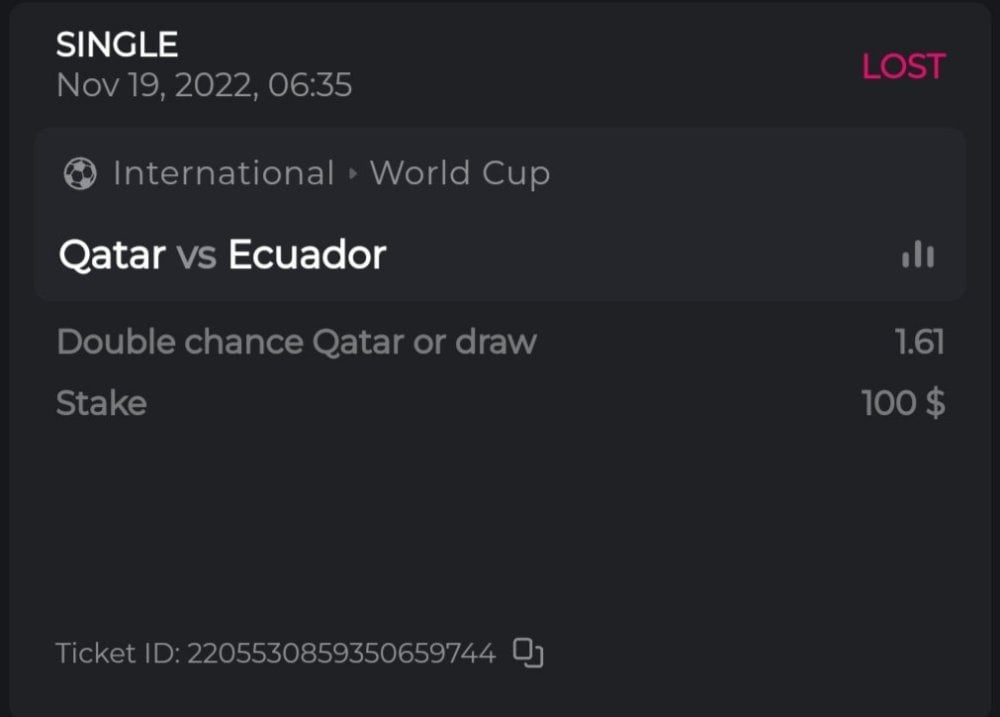Screen dimensions: 1000x717
Task: Click the Ticket ID number text
Action: pos(341,654)
